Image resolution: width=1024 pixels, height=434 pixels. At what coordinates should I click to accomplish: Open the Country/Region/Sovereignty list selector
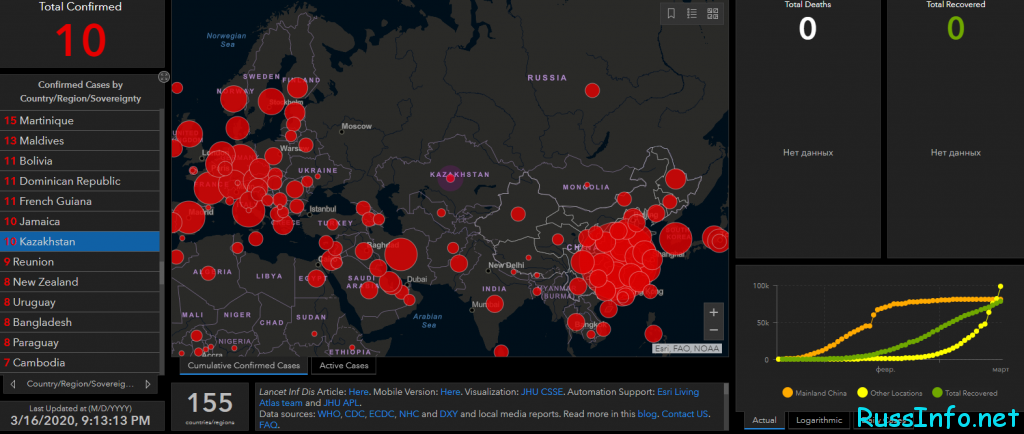(80, 384)
